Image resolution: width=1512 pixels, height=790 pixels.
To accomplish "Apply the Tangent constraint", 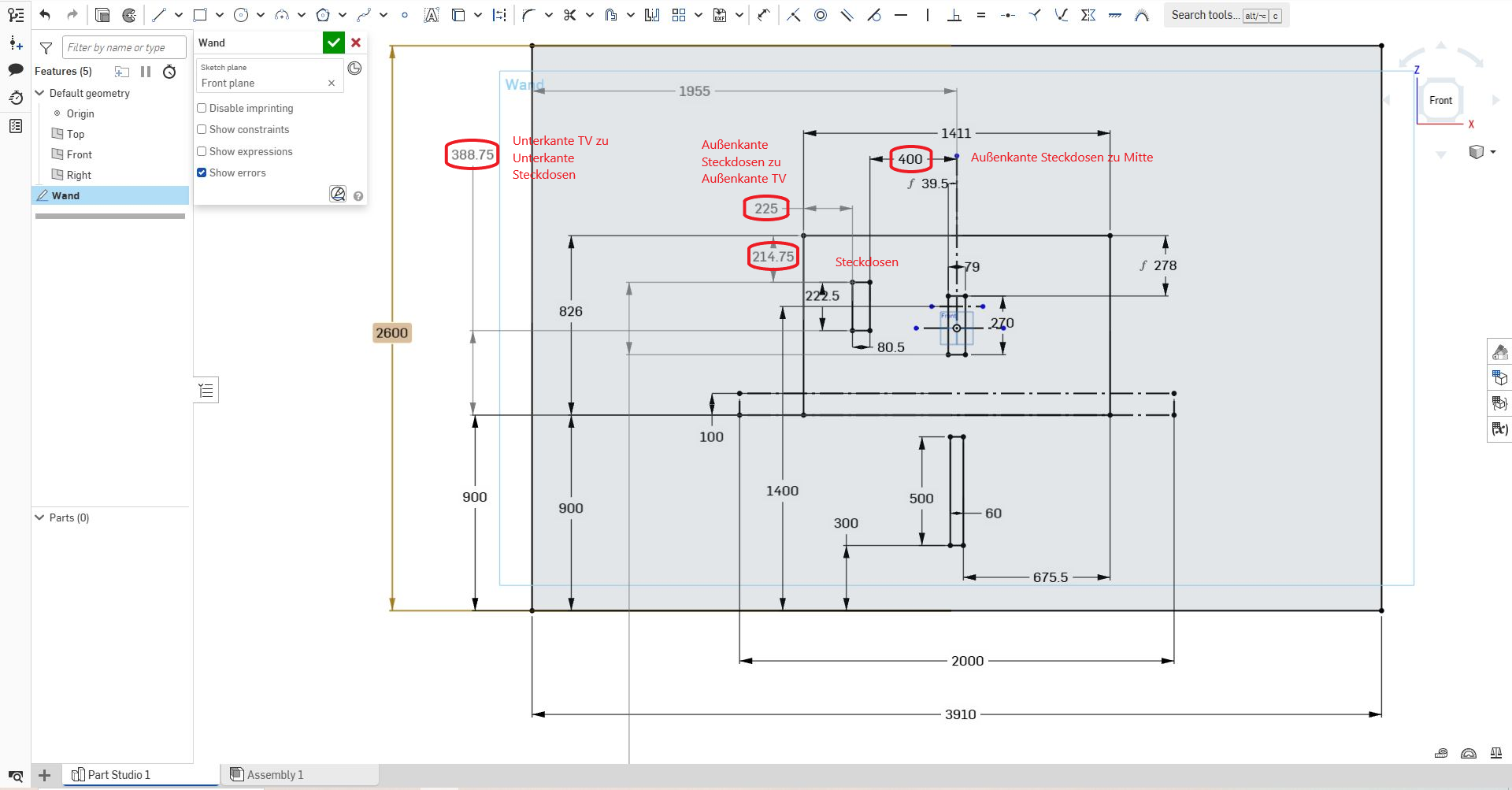I will 874,15.
